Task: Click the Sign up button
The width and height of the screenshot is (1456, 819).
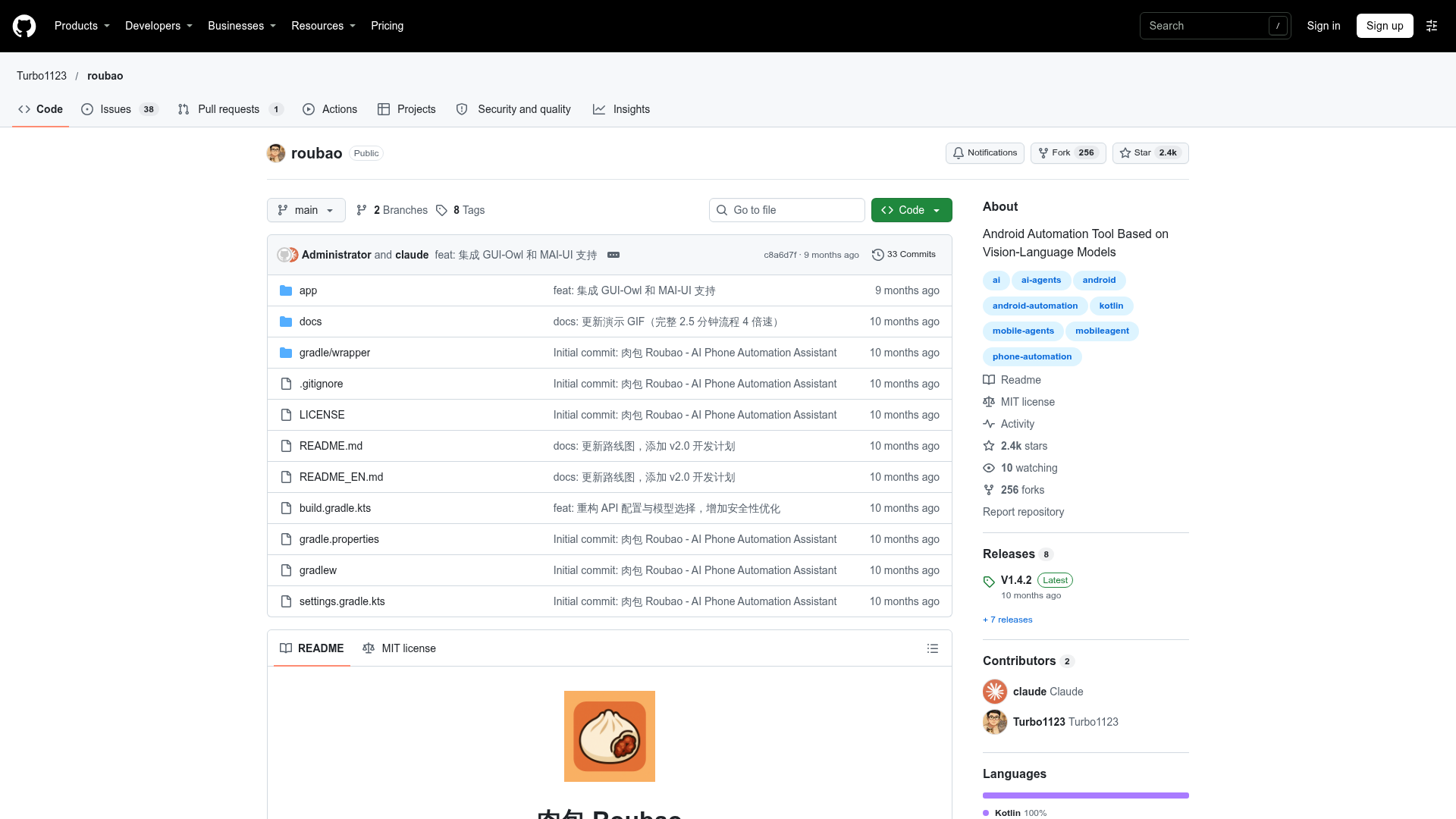Action: 1385,26
